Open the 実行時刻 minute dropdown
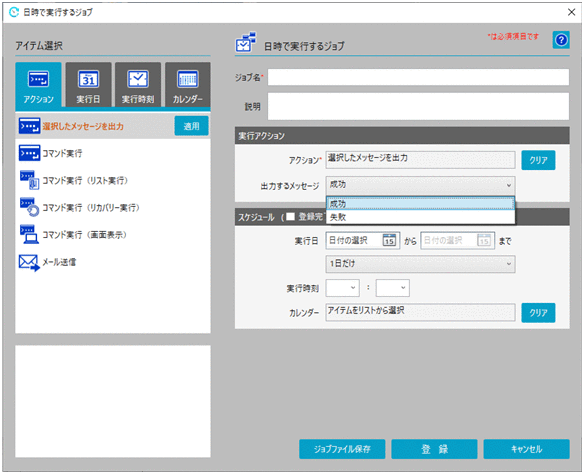This screenshot has height=475, width=585. coord(392,288)
